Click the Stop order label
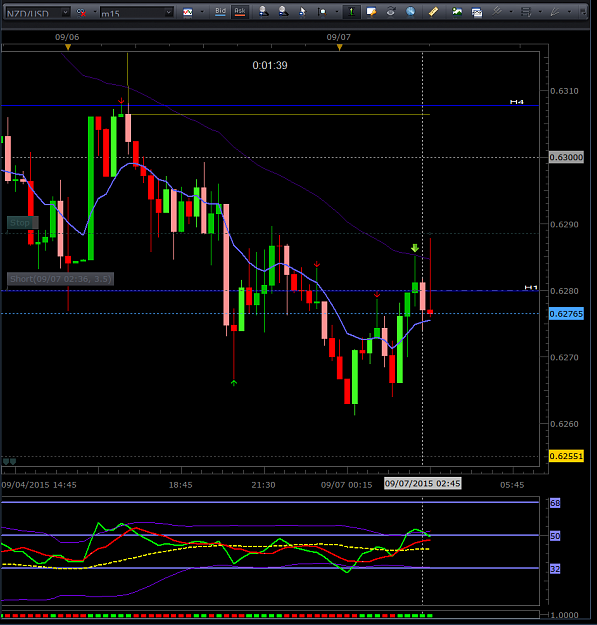Viewport: 597px width, 625px height. tap(23, 223)
